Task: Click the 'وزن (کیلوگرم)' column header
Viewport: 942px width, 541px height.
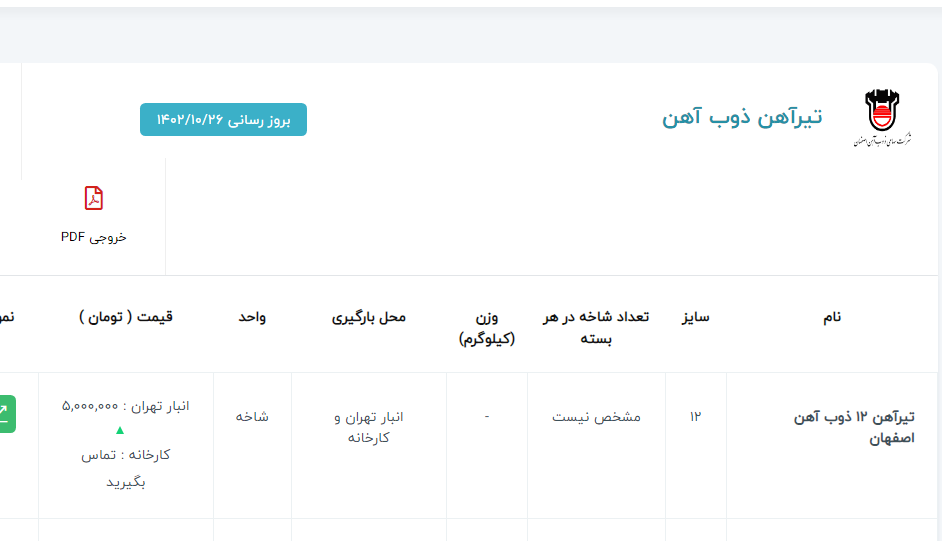Action: 487,327
